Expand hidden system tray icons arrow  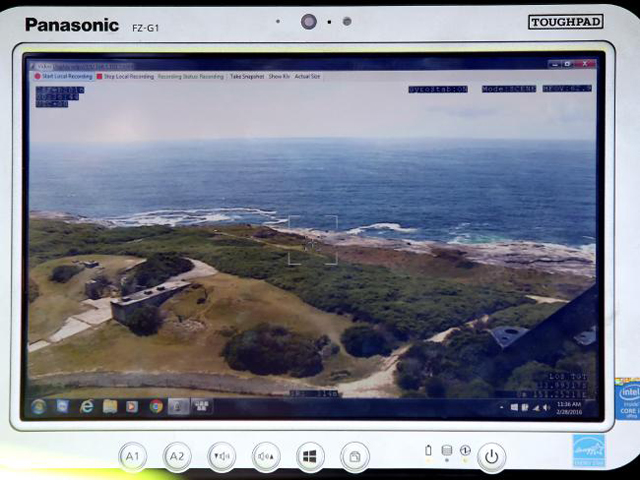click(x=504, y=408)
